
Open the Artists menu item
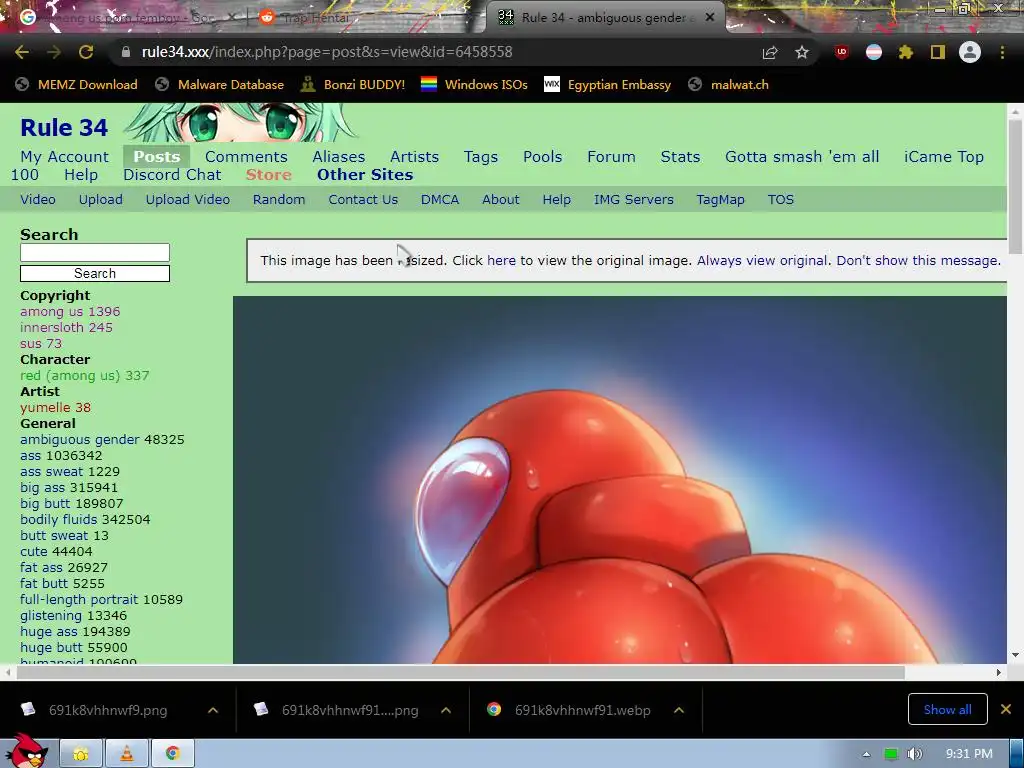[x=414, y=157]
